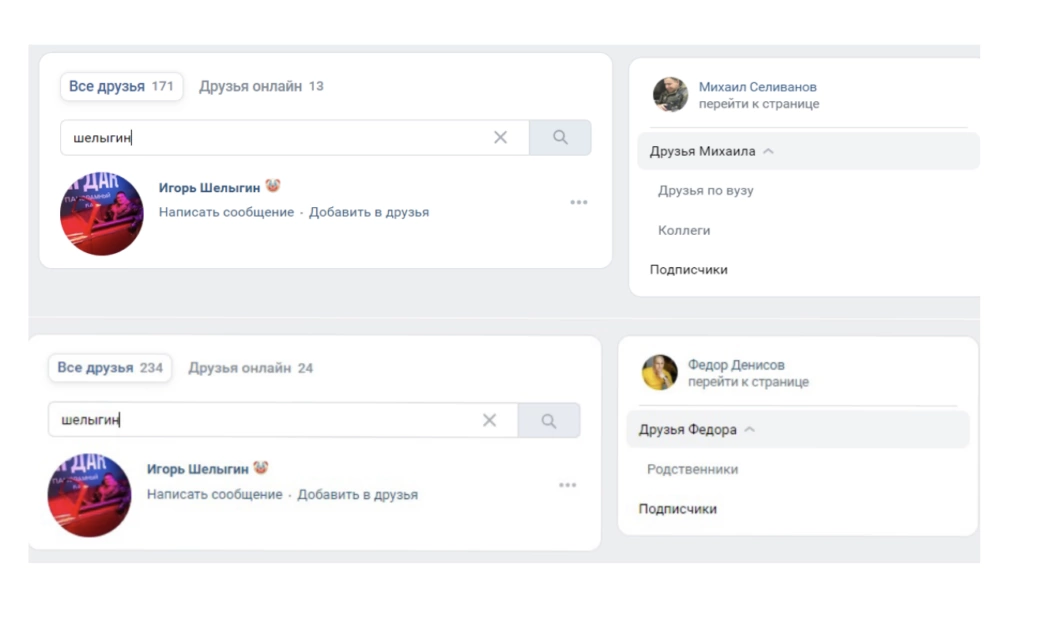Open three-dots menu for lower Игорь Шелыгин result
1045x620 pixels.
pos(568,486)
